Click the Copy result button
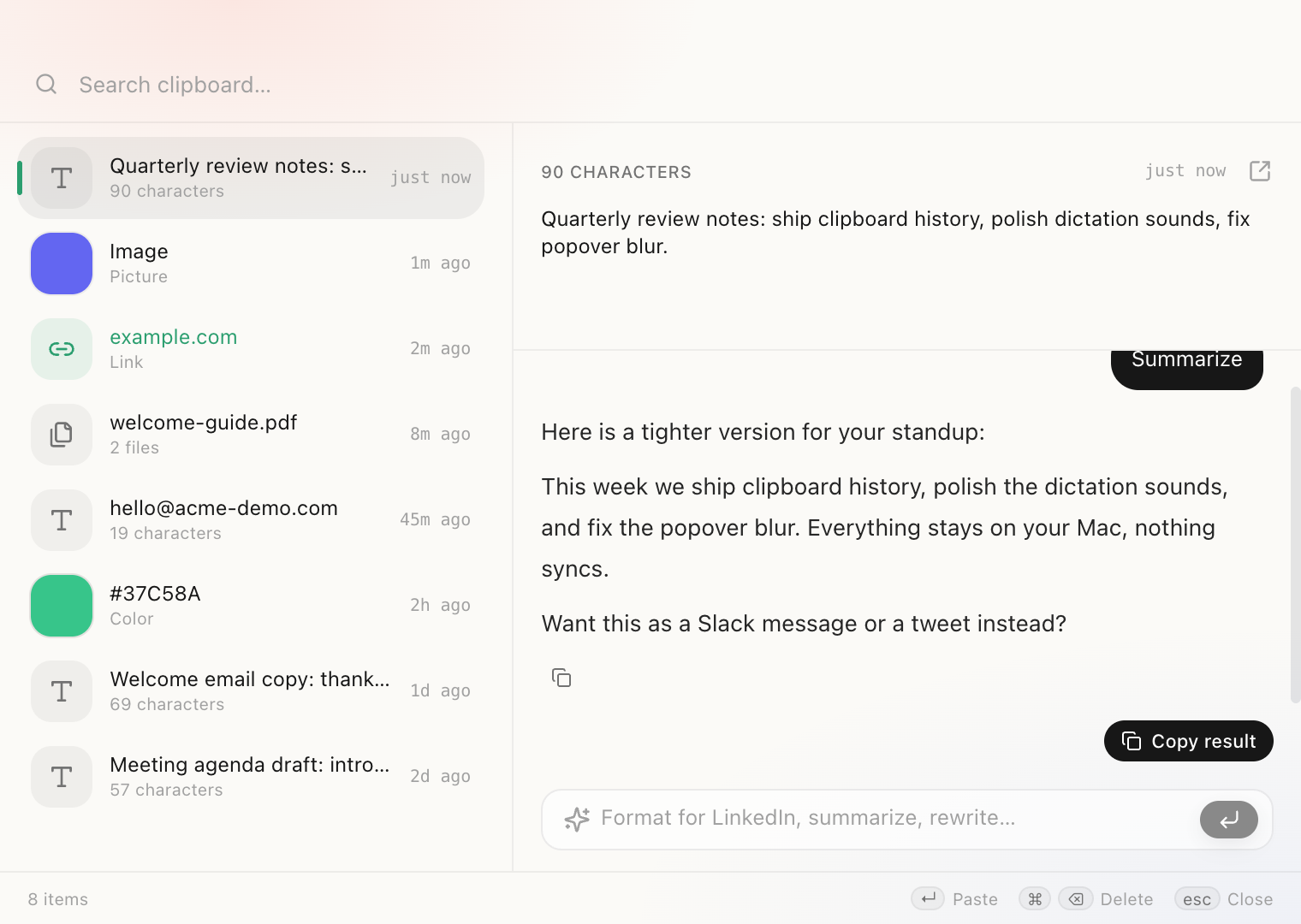The height and width of the screenshot is (924, 1301). pos(1189,741)
